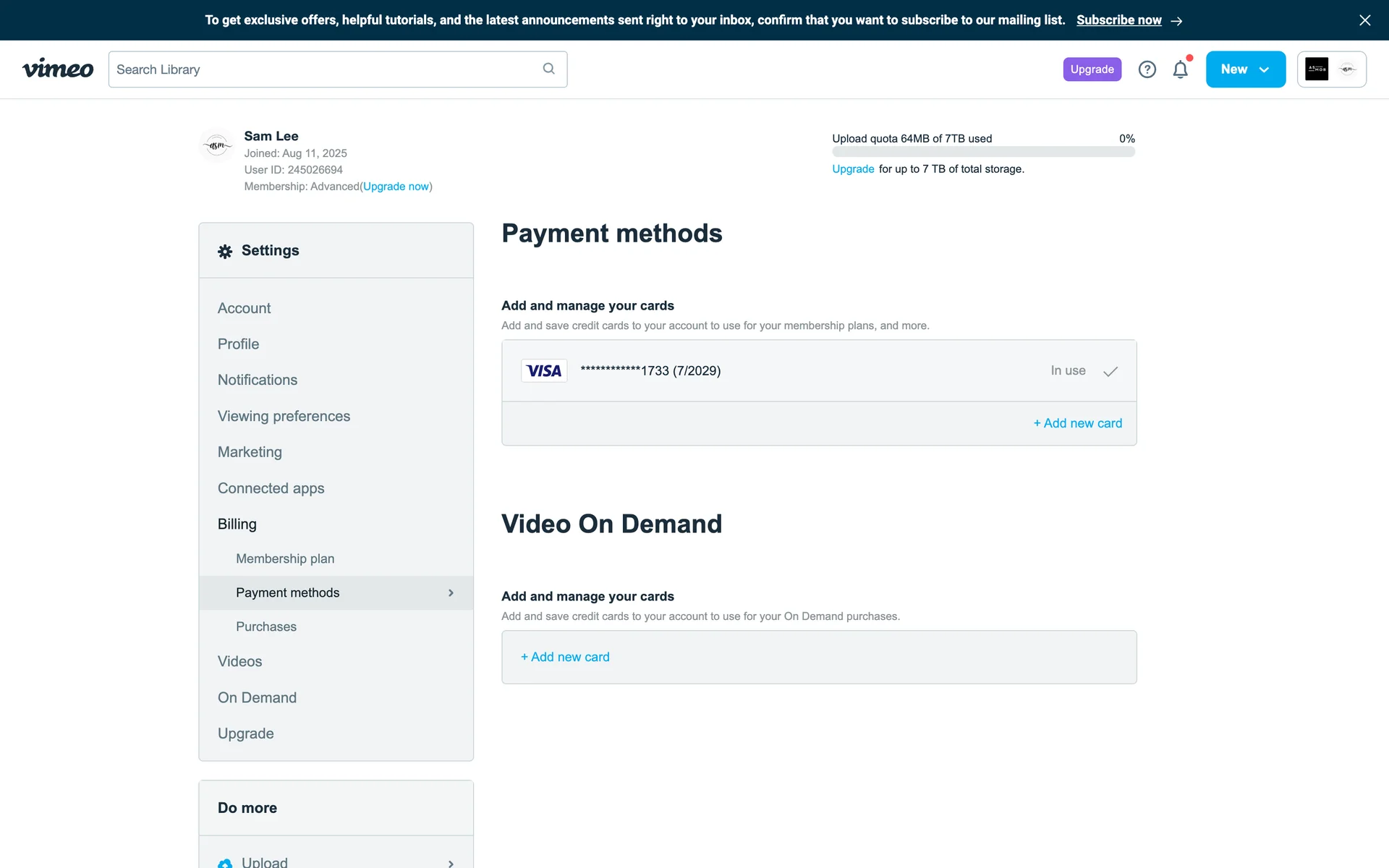Viewport: 1389px width, 868px height.
Task: Focus the Search Library field
Action: (x=326, y=69)
